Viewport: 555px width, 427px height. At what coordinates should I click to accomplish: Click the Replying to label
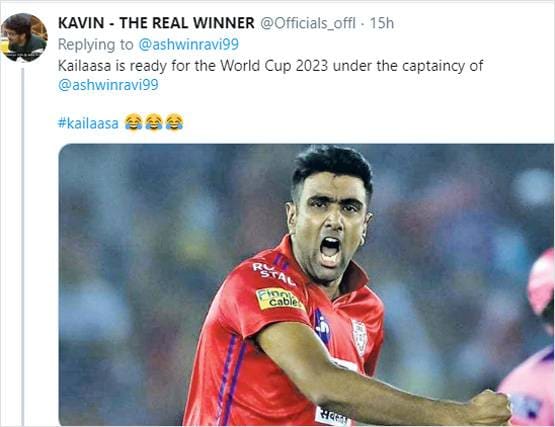(x=96, y=45)
